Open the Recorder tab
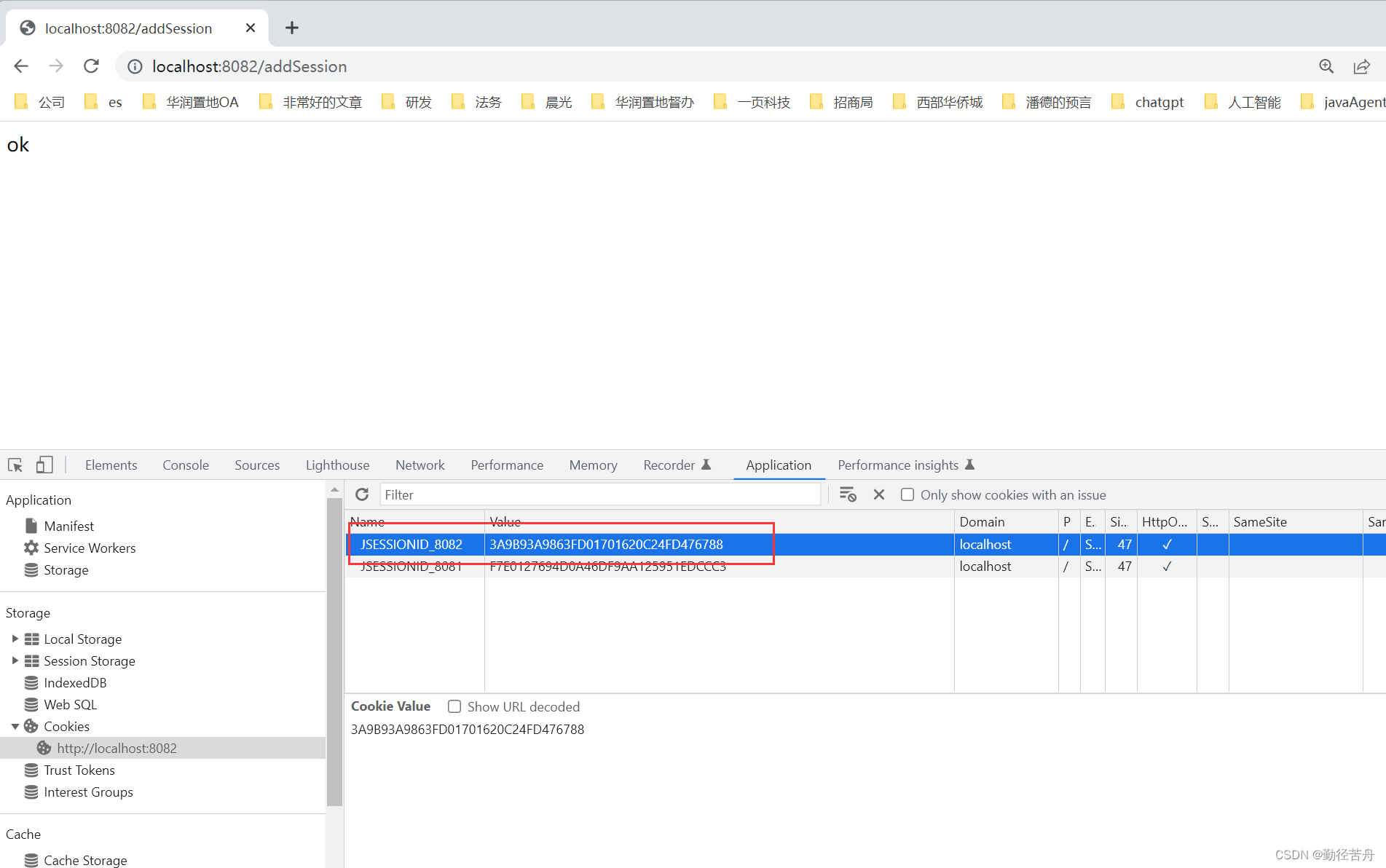 pyautogui.click(x=677, y=465)
